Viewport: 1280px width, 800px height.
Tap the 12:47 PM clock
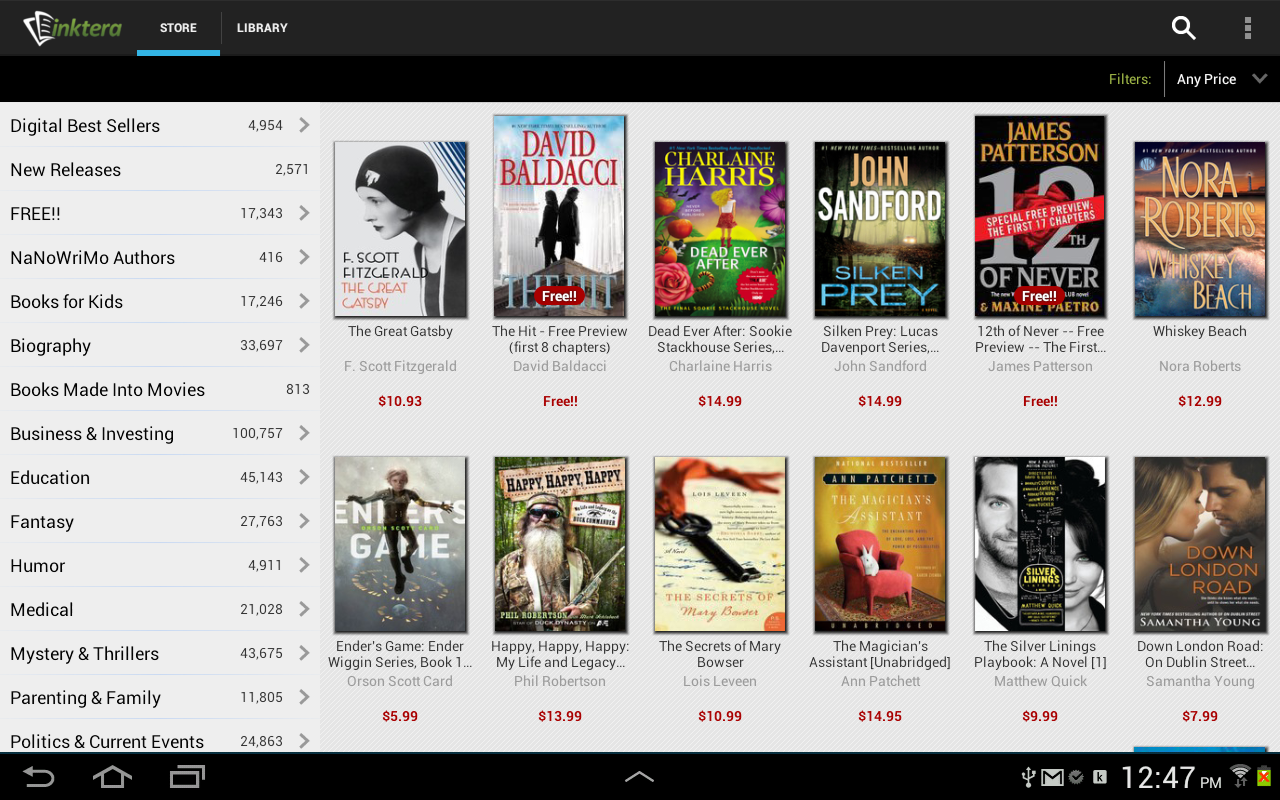pyautogui.click(x=1170, y=777)
